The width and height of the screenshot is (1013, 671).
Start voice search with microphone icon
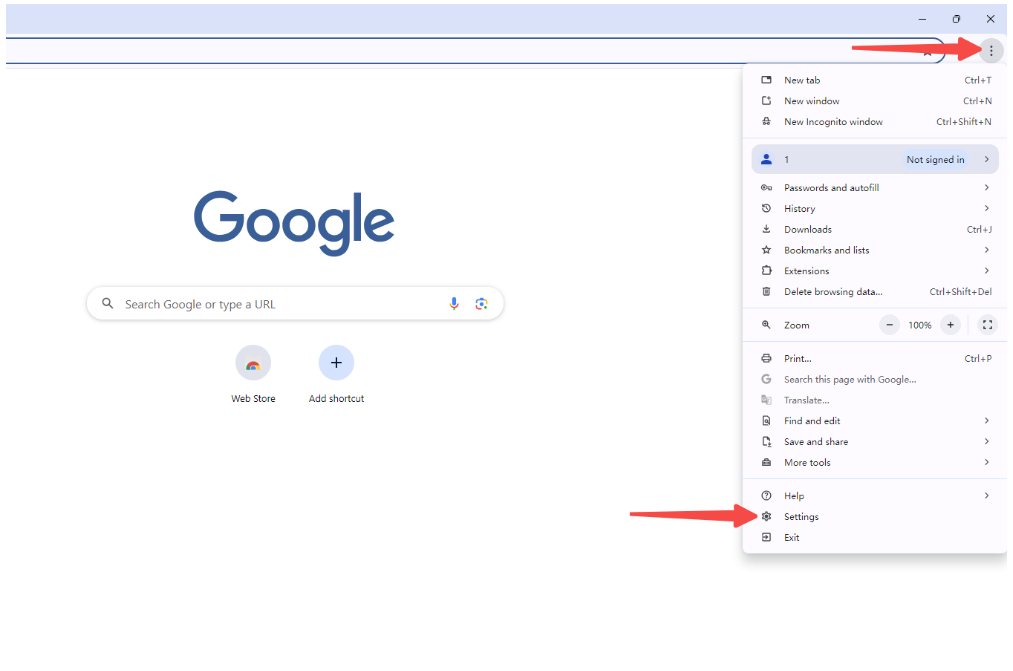point(454,304)
